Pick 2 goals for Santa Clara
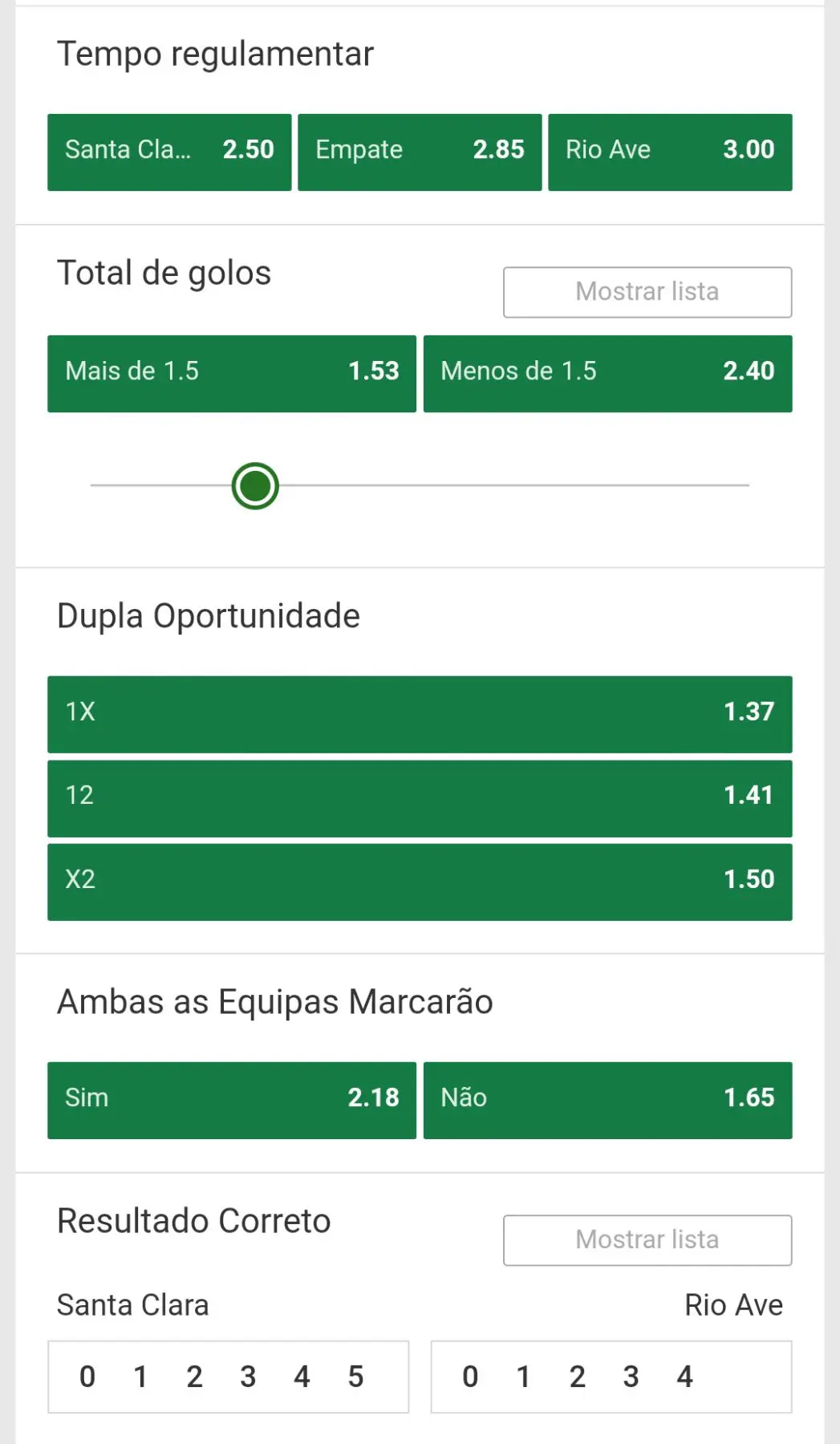The image size is (840, 1444). pyautogui.click(x=194, y=1377)
